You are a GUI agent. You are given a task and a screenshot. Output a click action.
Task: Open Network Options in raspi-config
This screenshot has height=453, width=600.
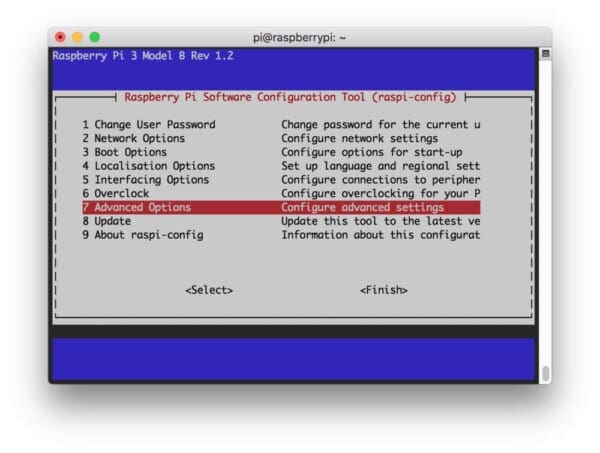coord(133,139)
